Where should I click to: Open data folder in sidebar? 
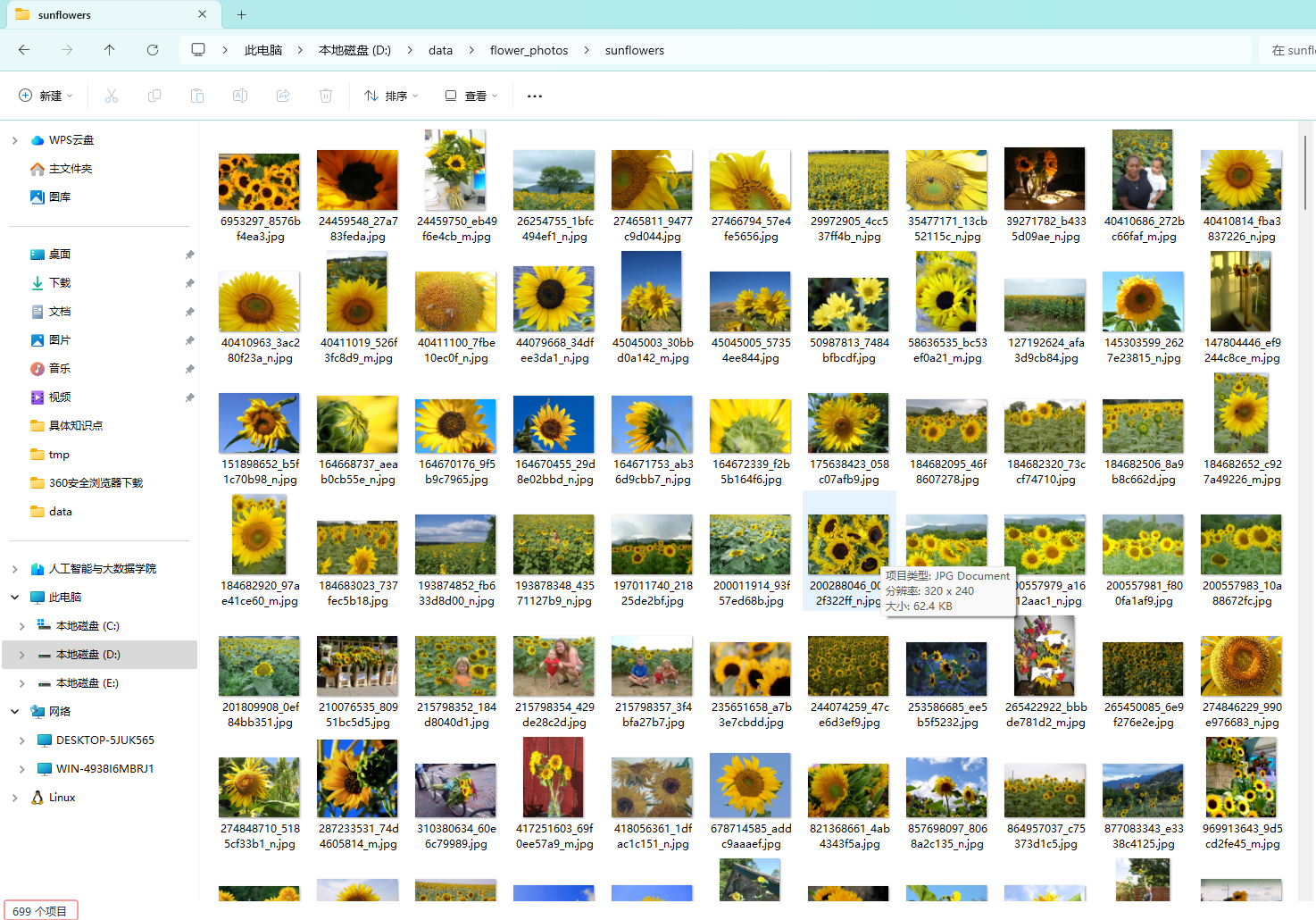(61, 512)
